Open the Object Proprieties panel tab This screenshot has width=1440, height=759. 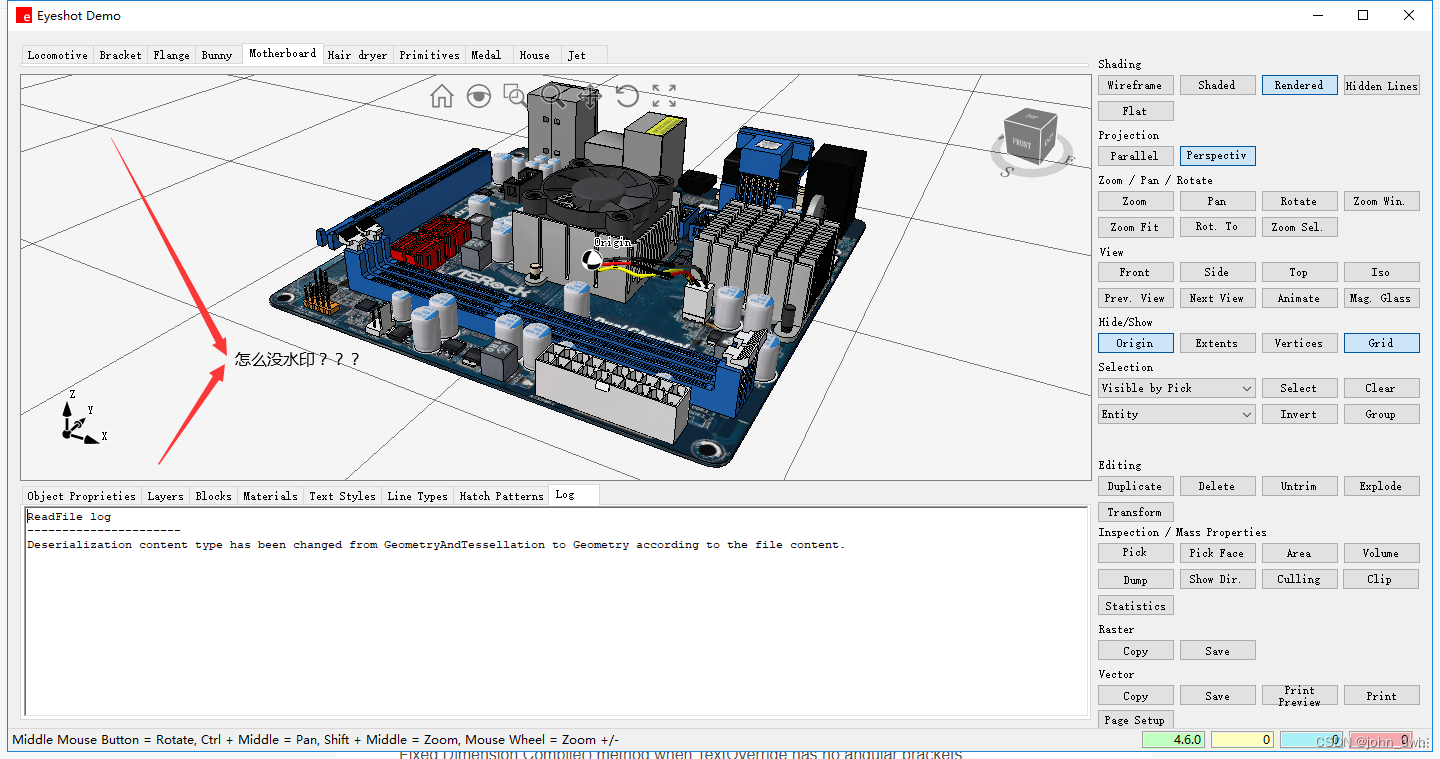tap(82, 496)
